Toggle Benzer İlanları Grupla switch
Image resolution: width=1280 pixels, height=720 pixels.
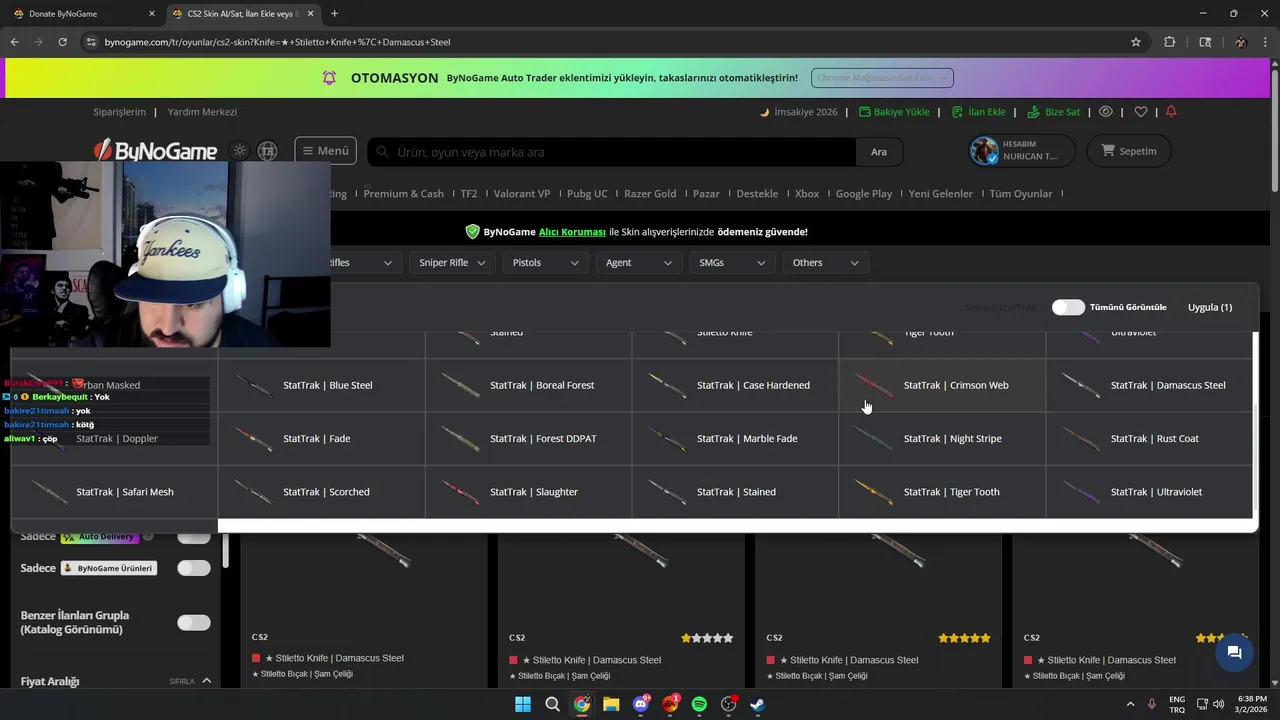(194, 622)
